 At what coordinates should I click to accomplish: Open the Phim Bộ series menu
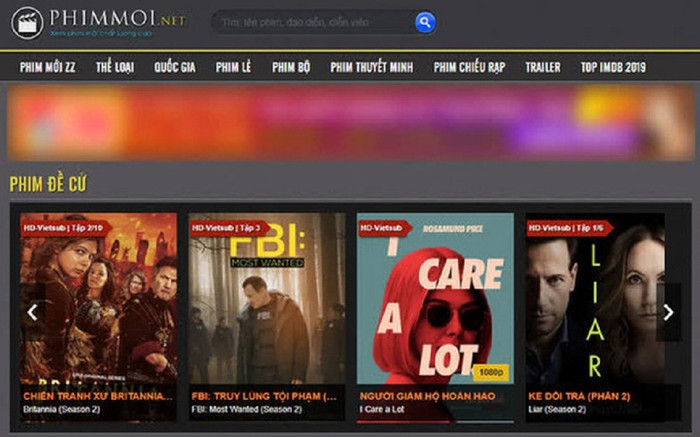tap(291, 68)
